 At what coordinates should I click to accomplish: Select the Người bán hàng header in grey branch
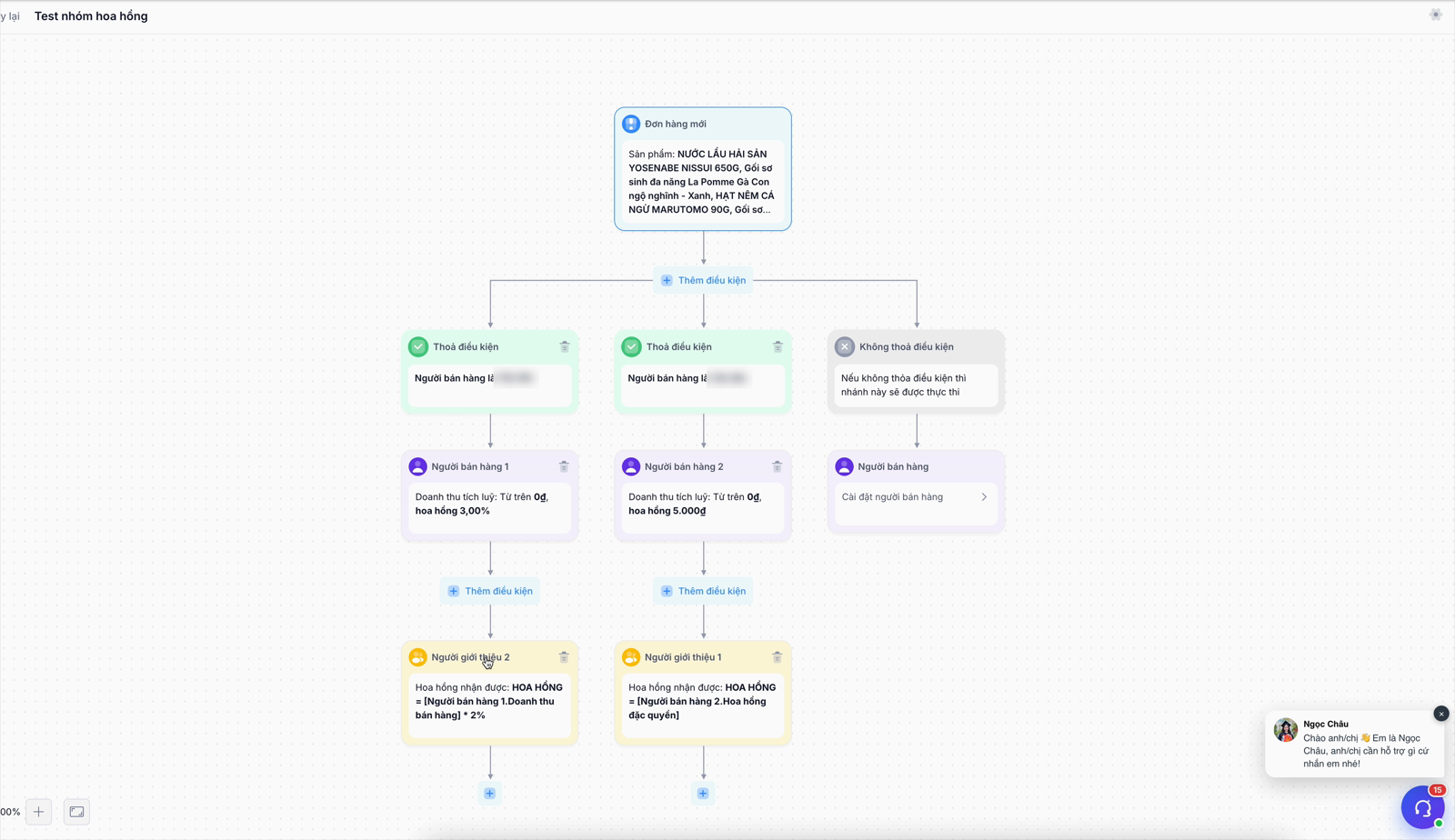(x=893, y=466)
